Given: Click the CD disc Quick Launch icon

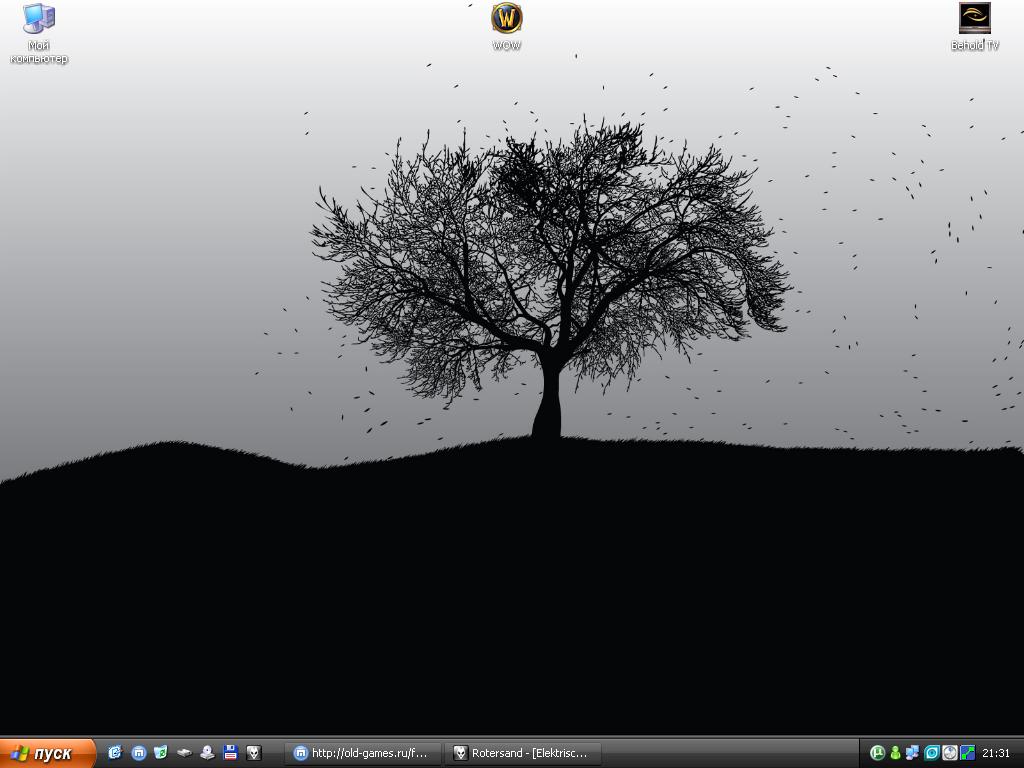Looking at the screenshot, I should (207, 753).
